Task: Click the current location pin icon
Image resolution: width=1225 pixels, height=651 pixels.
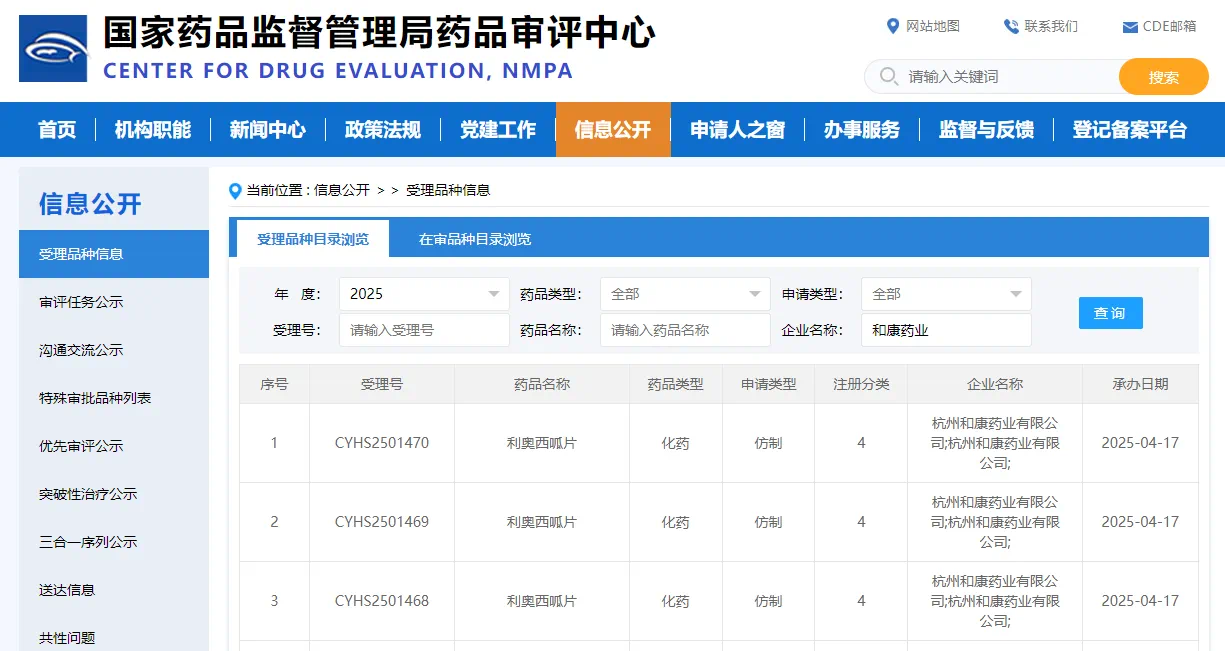Action: click(x=236, y=190)
